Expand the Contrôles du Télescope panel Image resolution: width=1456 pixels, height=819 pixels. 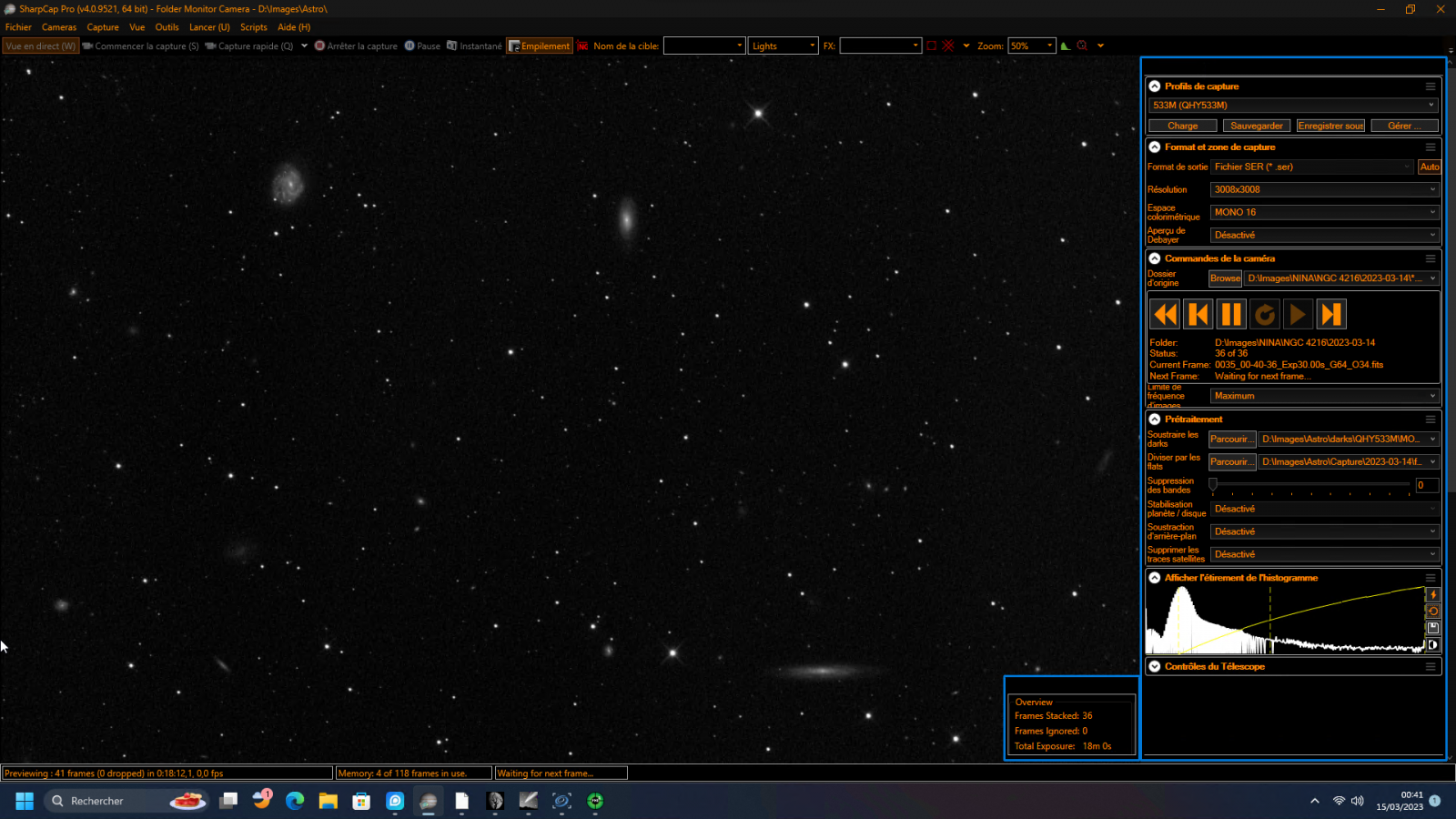click(1155, 667)
